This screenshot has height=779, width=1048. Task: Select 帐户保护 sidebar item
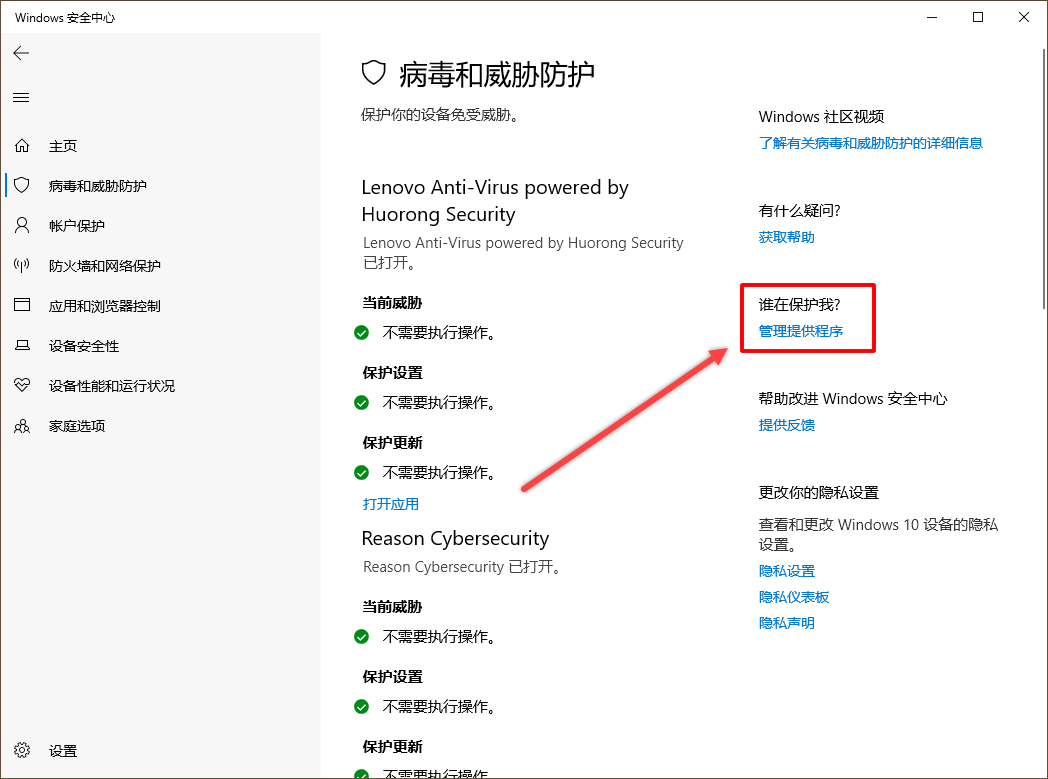pos(77,226)
